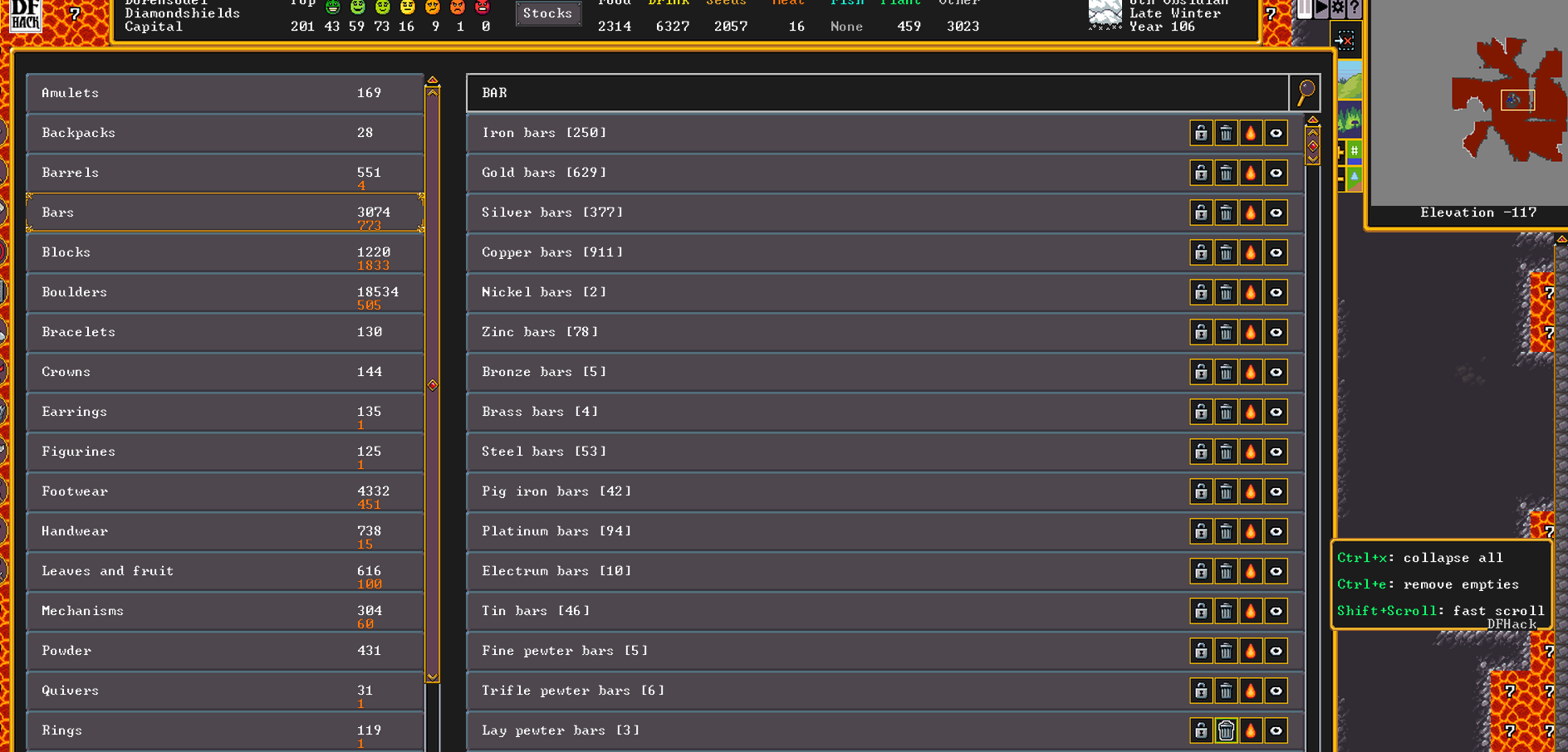
Task: Select the flame icon on Bronze bars
Action: point(1251,372)
